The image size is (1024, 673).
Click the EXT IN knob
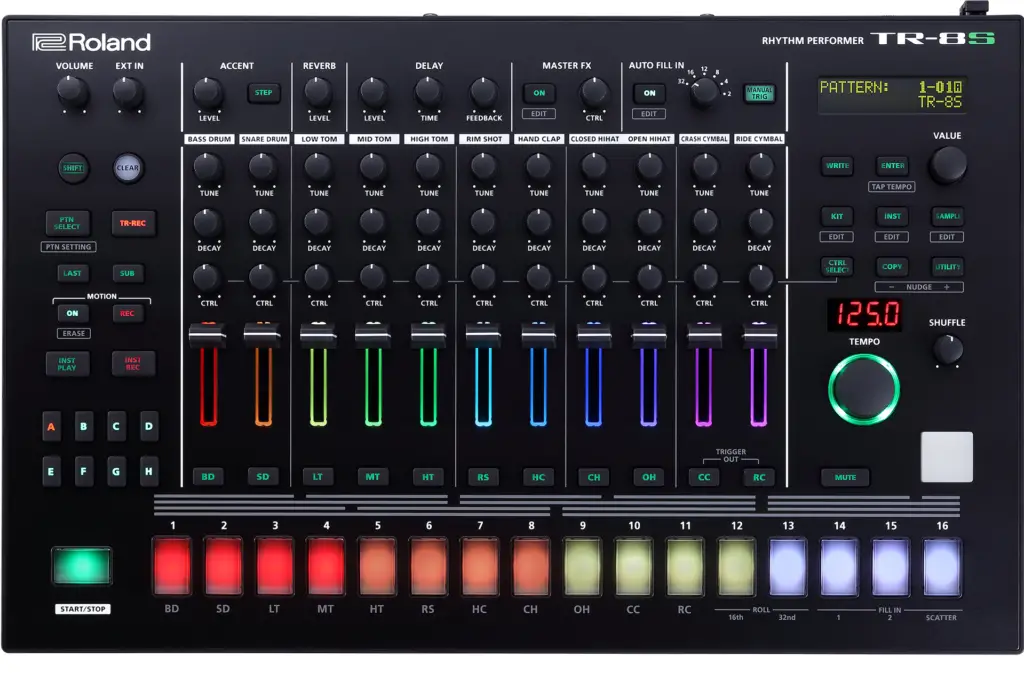(x=128, y=92)
